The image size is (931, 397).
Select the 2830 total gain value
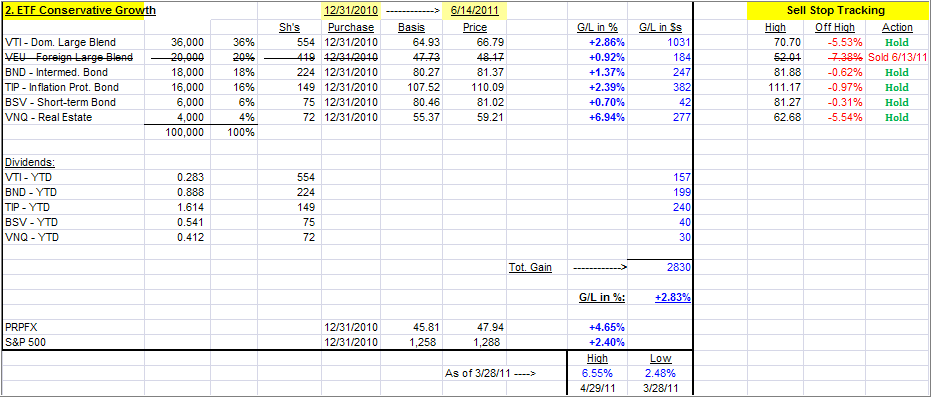pos(678,268)
